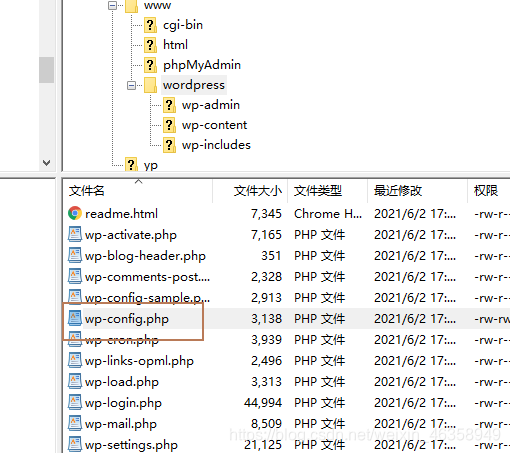The height and width of the screenshot is (453, 510).
Task: Click the left pane scrollbar thumb
Action: (46, 70)
